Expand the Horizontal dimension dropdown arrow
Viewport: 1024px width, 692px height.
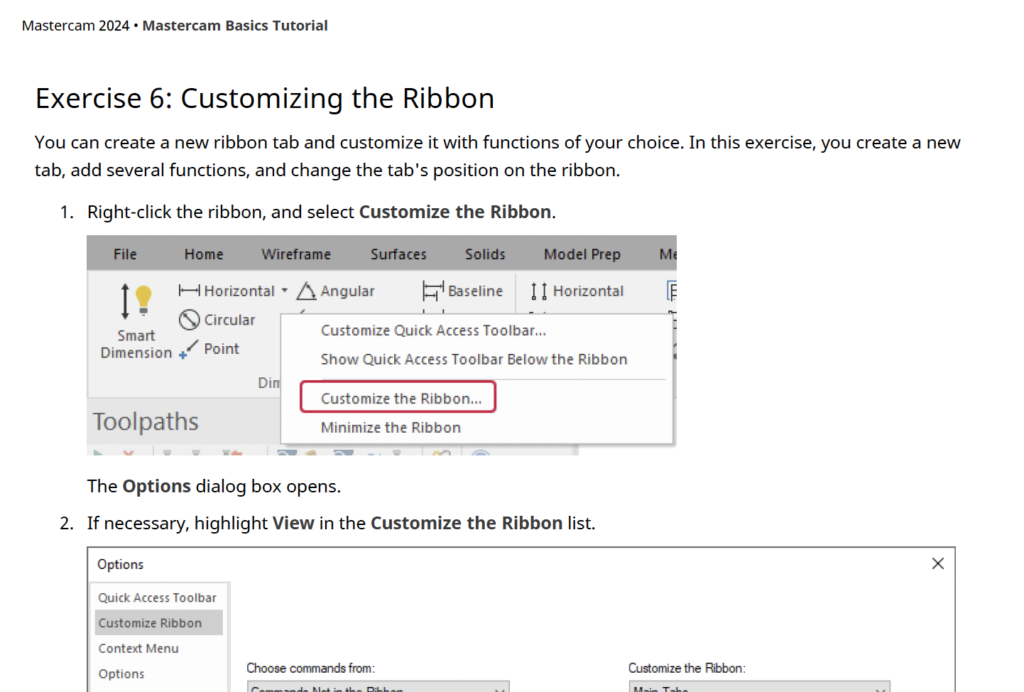285,291
